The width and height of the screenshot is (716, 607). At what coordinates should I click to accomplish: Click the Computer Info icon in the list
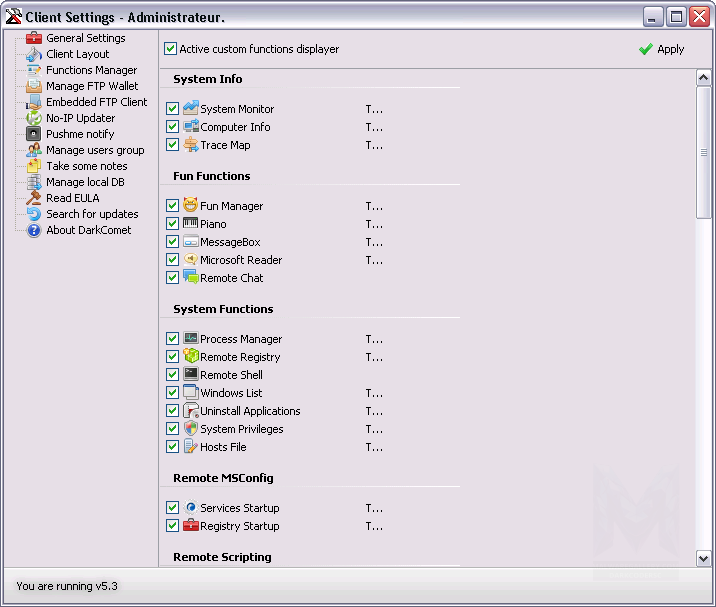pos(191,127)
